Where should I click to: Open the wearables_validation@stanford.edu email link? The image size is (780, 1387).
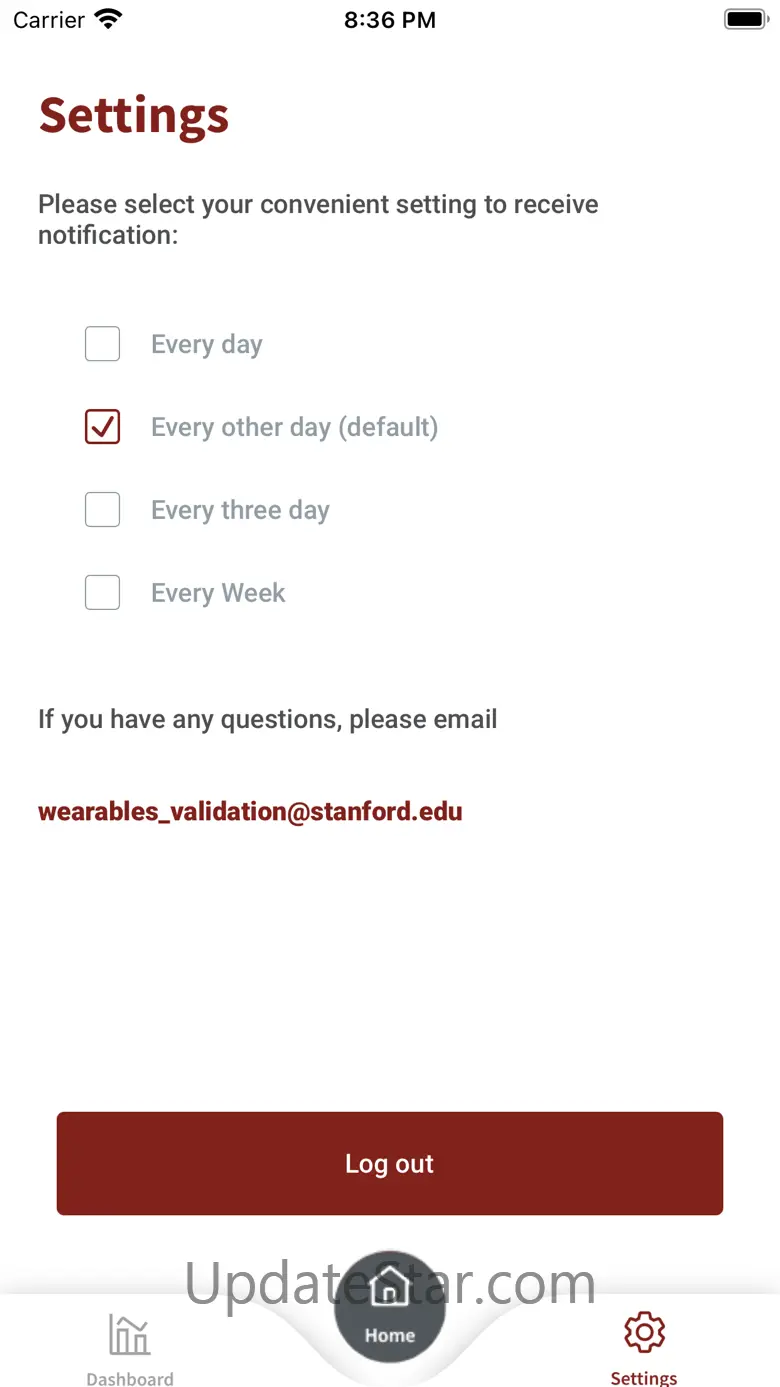(x=250, y=811)
